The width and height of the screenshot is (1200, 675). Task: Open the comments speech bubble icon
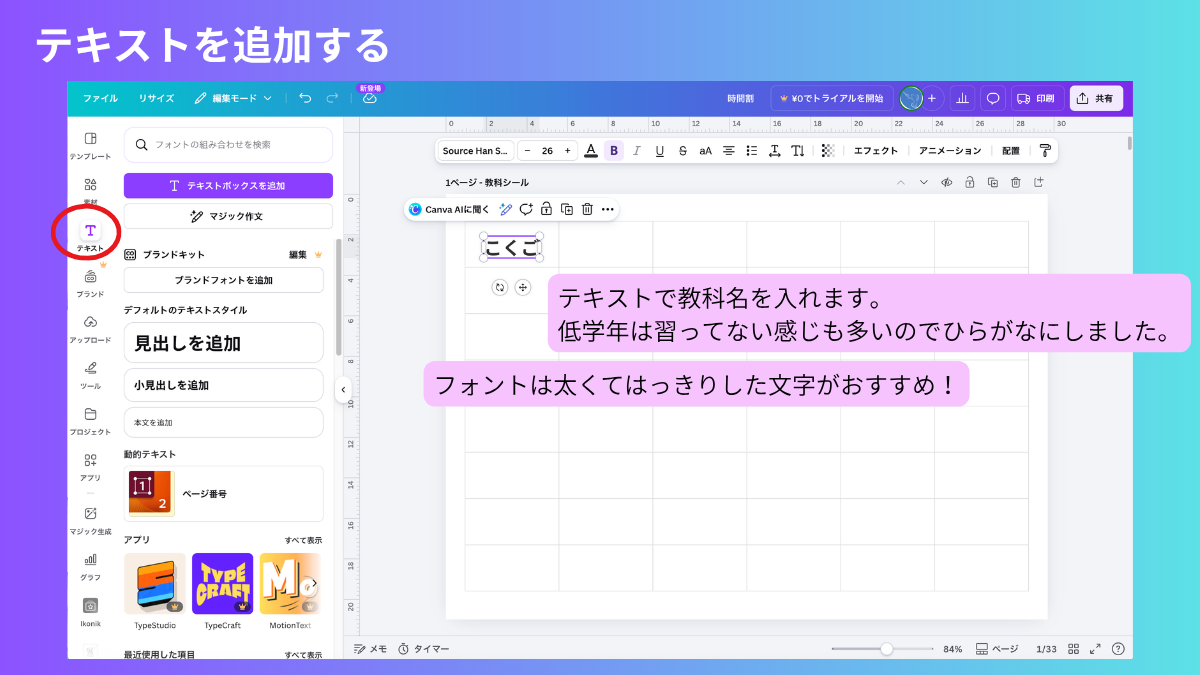pos(993,98)
